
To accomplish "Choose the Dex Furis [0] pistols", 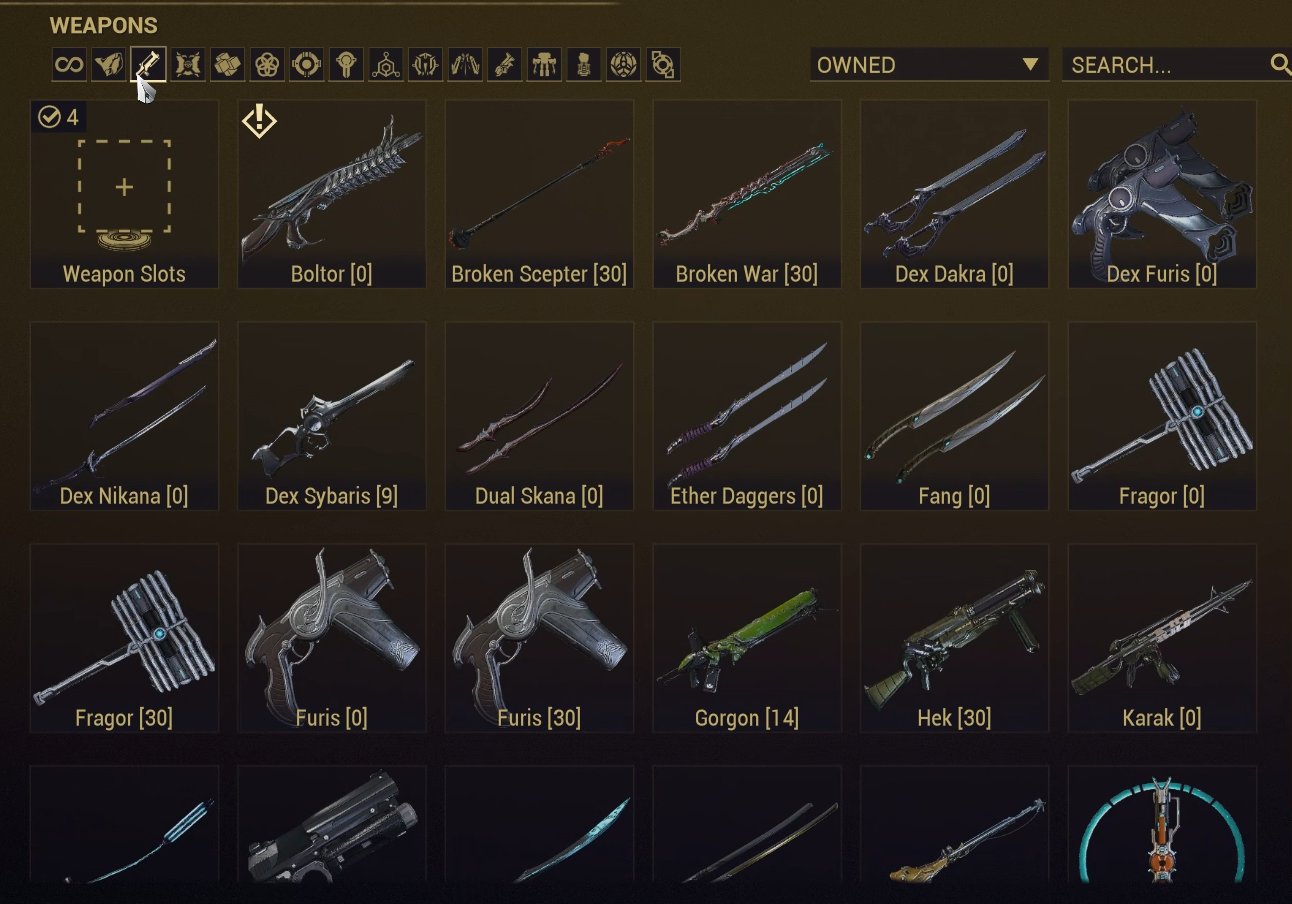I will click(x=1162, y=193).
